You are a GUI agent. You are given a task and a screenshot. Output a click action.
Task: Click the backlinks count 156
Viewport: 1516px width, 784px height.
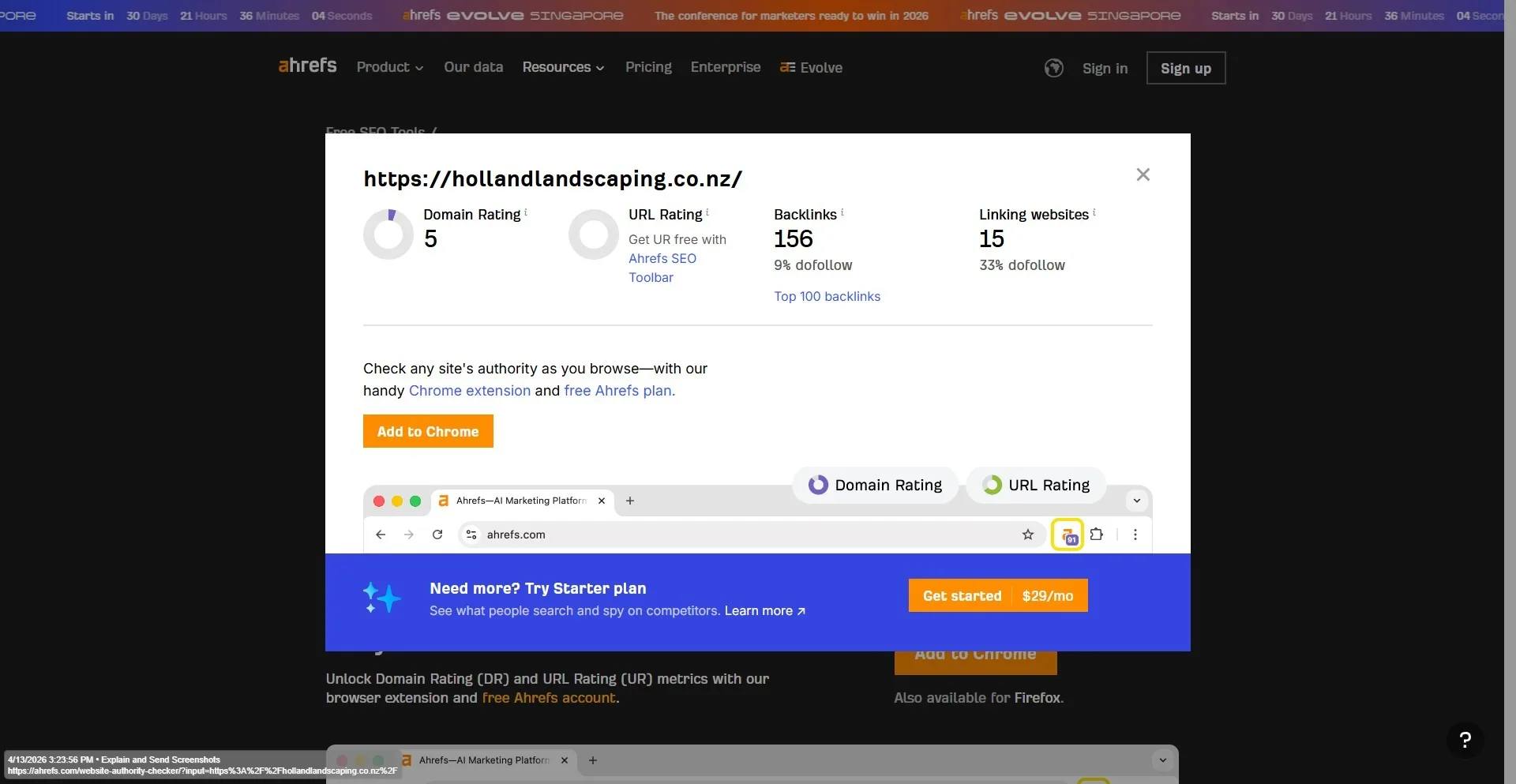794,238
